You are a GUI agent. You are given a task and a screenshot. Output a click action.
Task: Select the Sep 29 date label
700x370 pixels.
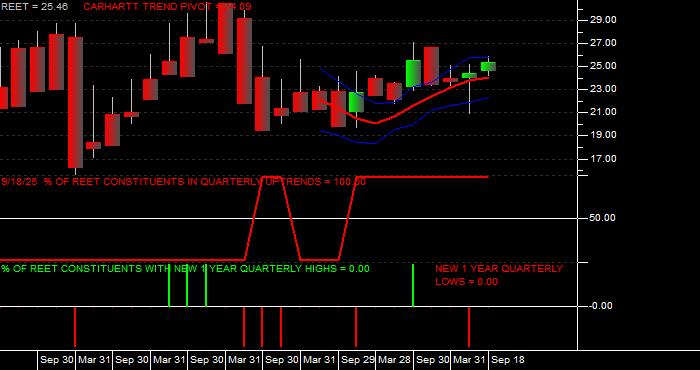[357, 360]
